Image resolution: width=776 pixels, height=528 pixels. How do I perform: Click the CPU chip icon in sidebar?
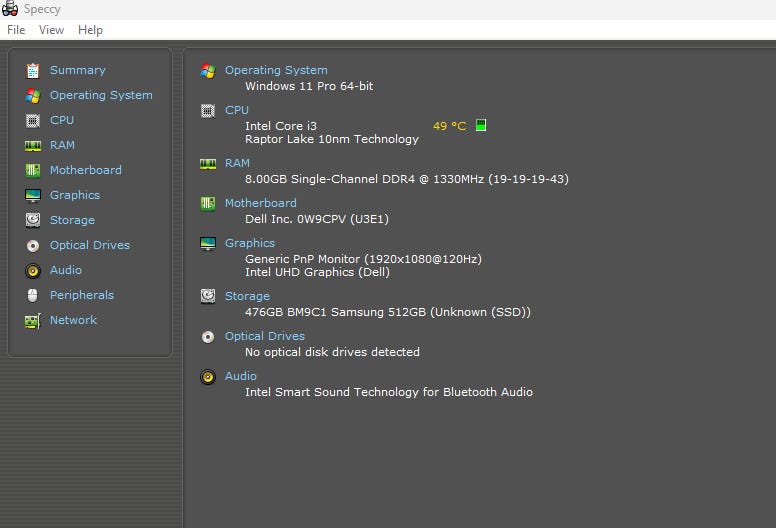[33, 120]
